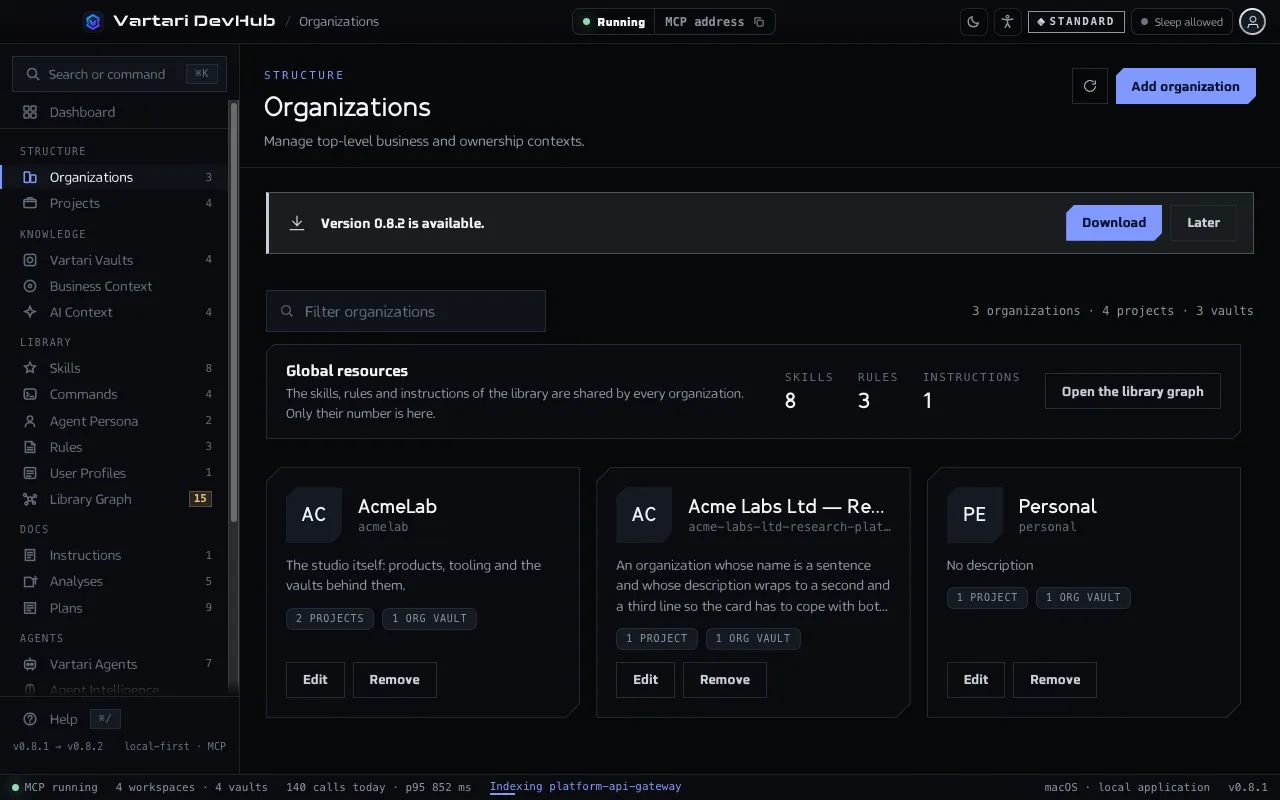The width and height of the screenshot is (1280, 800).
Task: Open the user account avatar
Action: pyautogui.click(x=1252, y=21)
